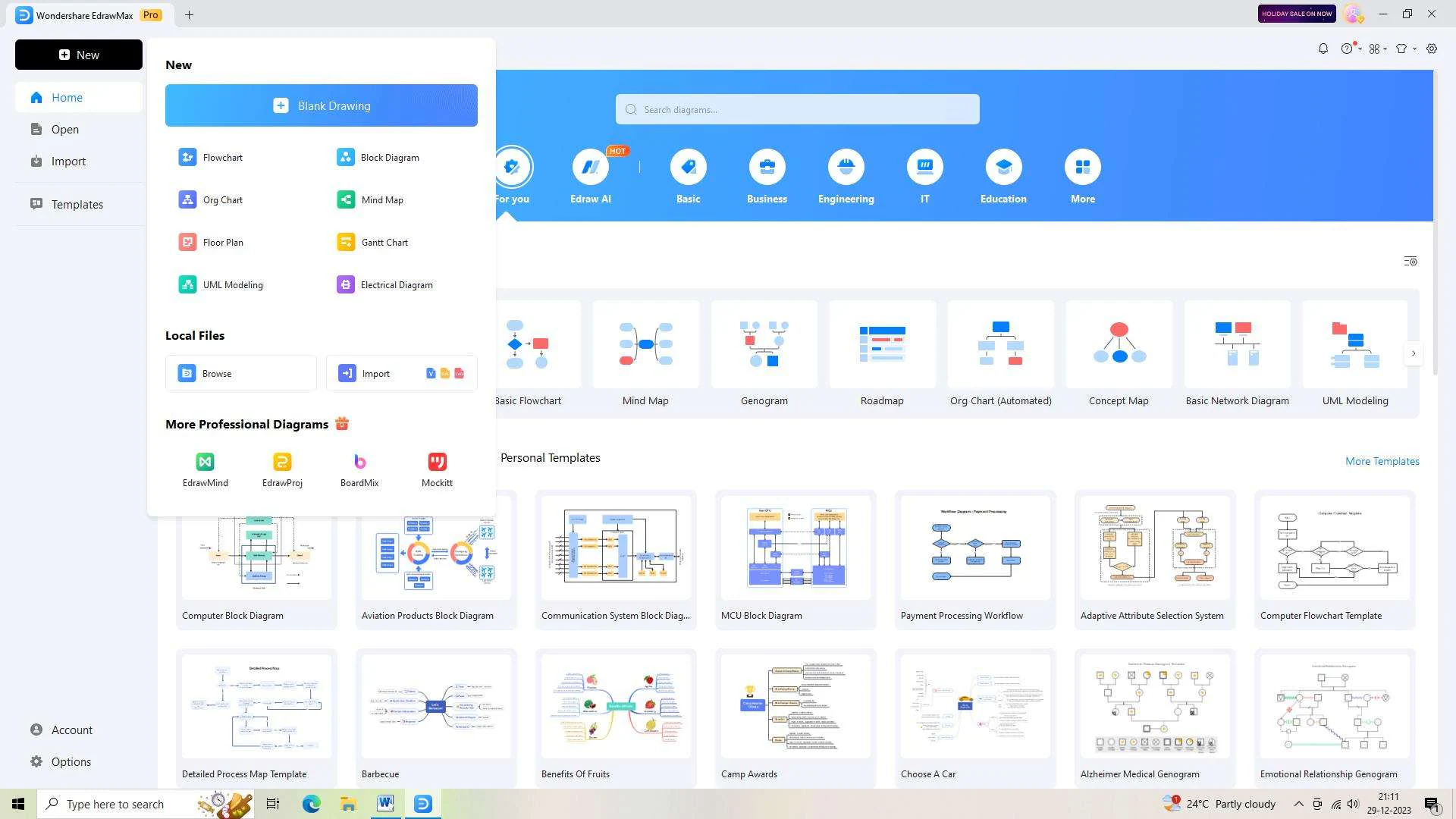Click More Templates link

(x=1382, y=461)
